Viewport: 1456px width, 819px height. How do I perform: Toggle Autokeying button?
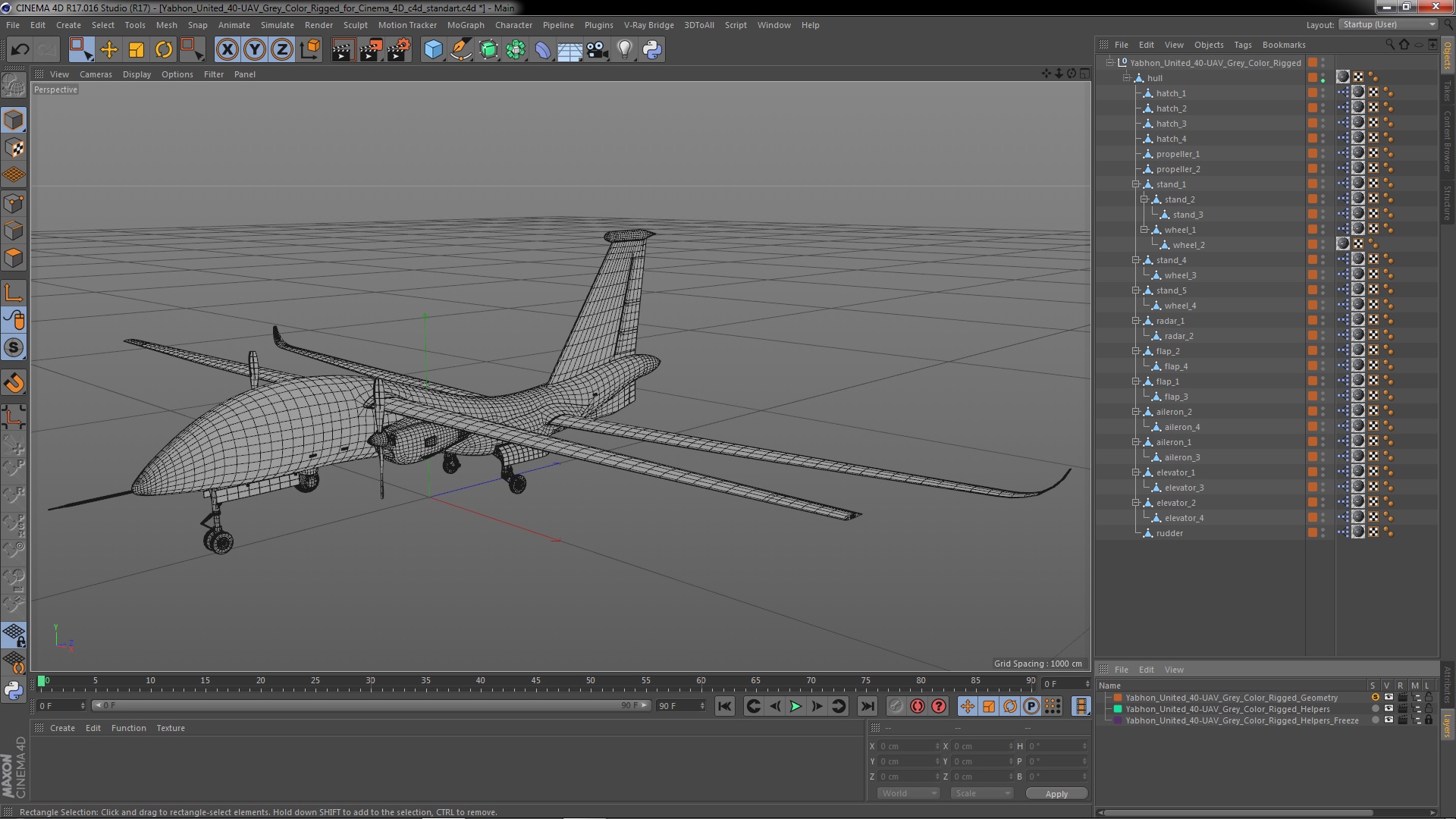click(x=918, y=706)
